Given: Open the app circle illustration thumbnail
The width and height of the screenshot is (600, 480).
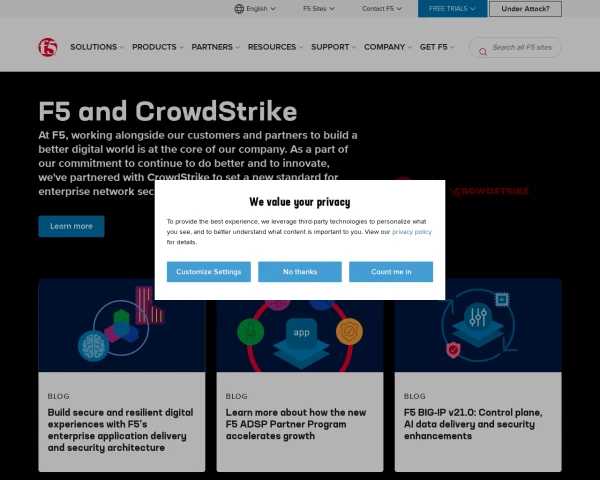Looking at the screenshot, I should tap(300, 336).
